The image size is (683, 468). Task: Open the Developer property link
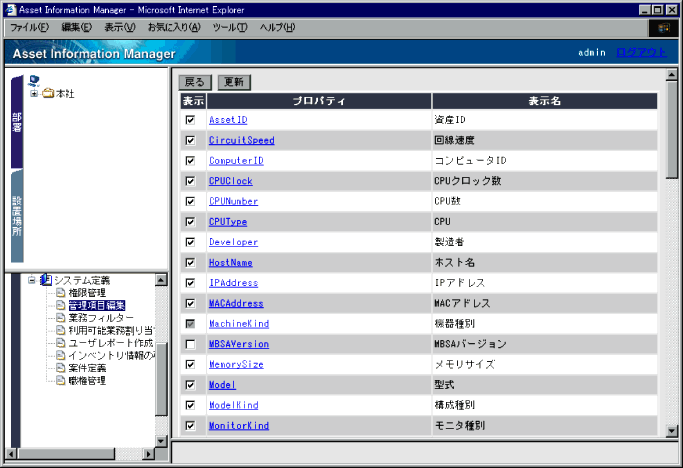(233, 242)
